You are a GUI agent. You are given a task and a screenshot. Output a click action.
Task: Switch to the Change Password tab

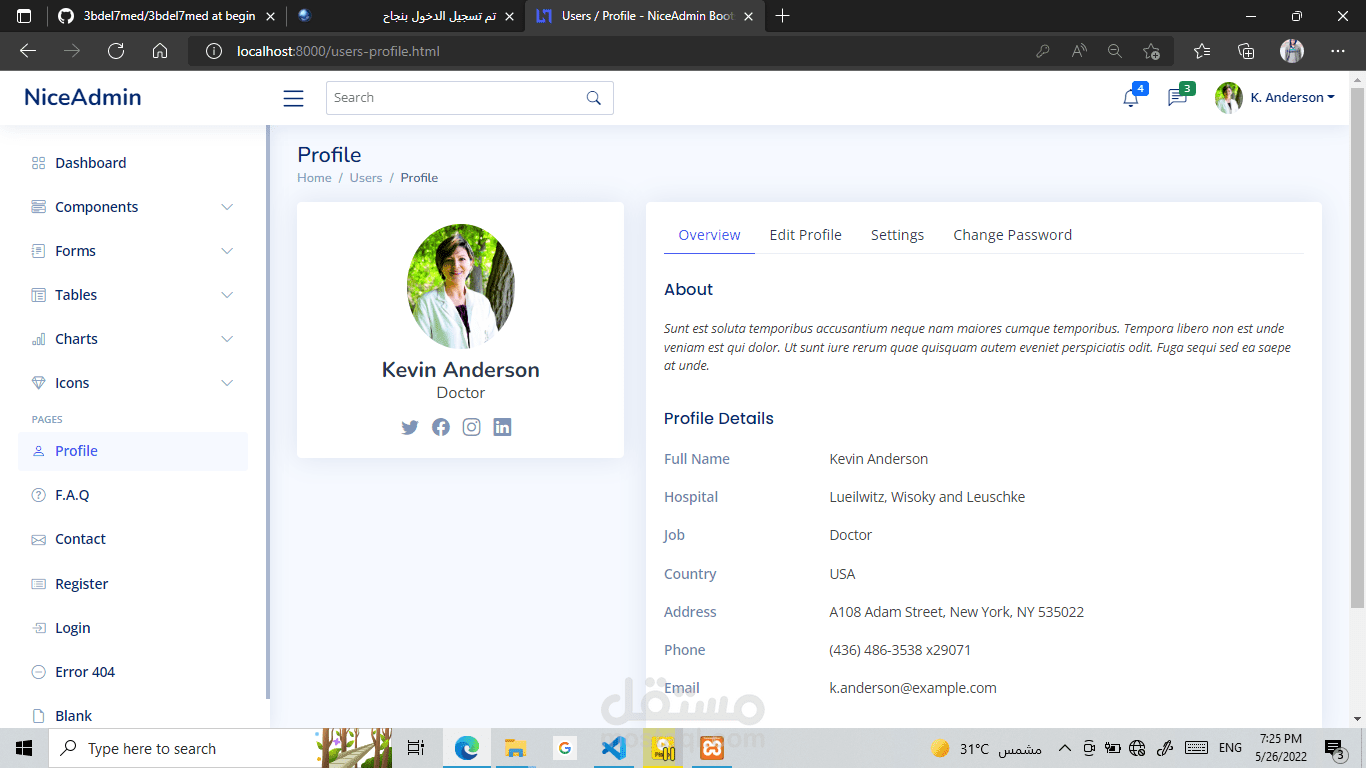click(1012, 235)
